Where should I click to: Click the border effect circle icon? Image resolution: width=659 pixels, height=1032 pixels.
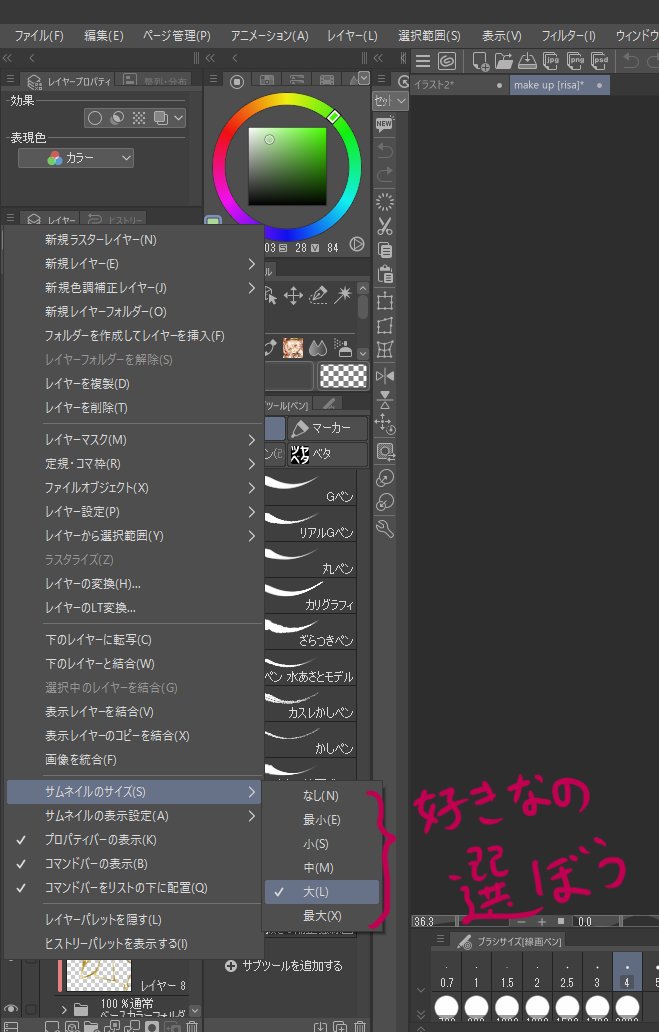[95, 118]
